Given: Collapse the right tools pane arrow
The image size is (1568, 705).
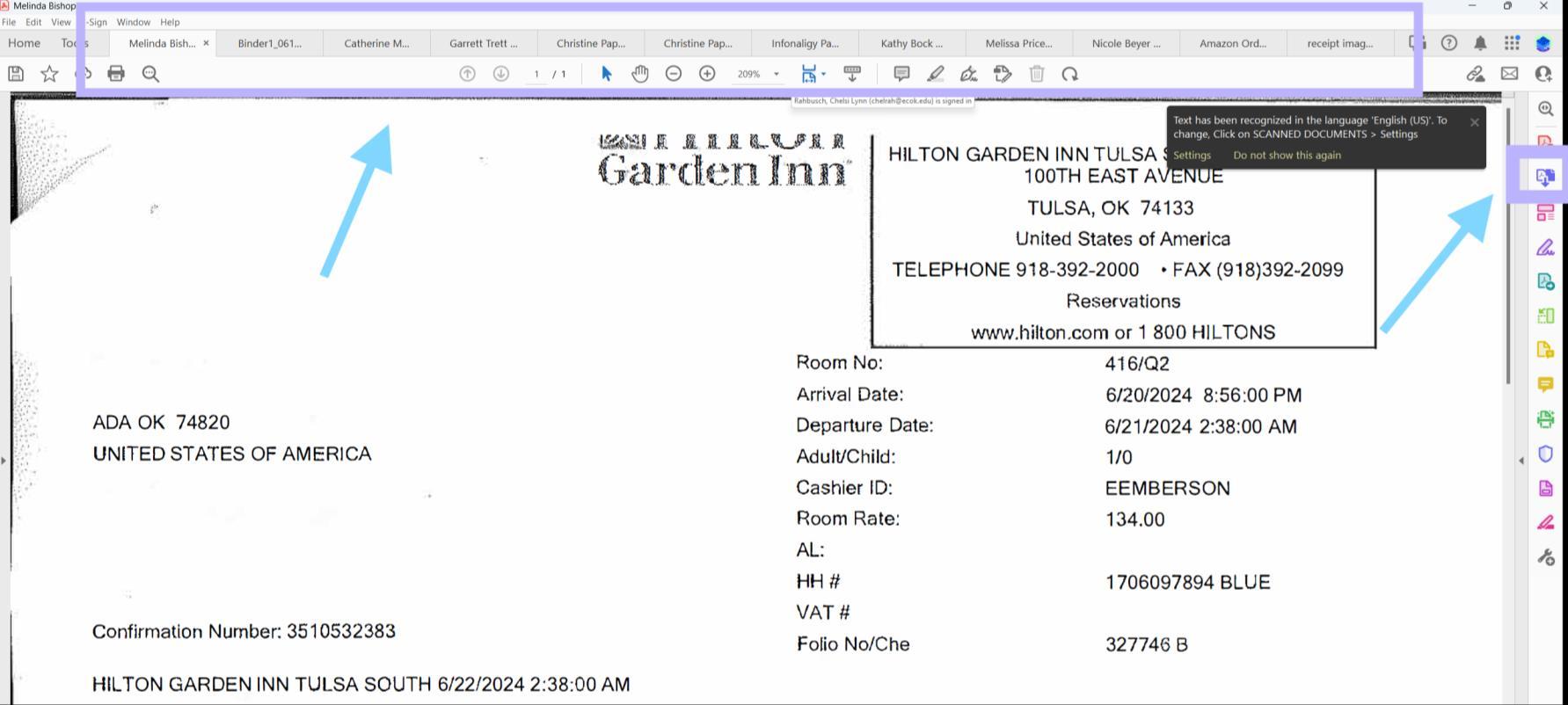Looking at the screenshot, I should [x=1521, y=460].
